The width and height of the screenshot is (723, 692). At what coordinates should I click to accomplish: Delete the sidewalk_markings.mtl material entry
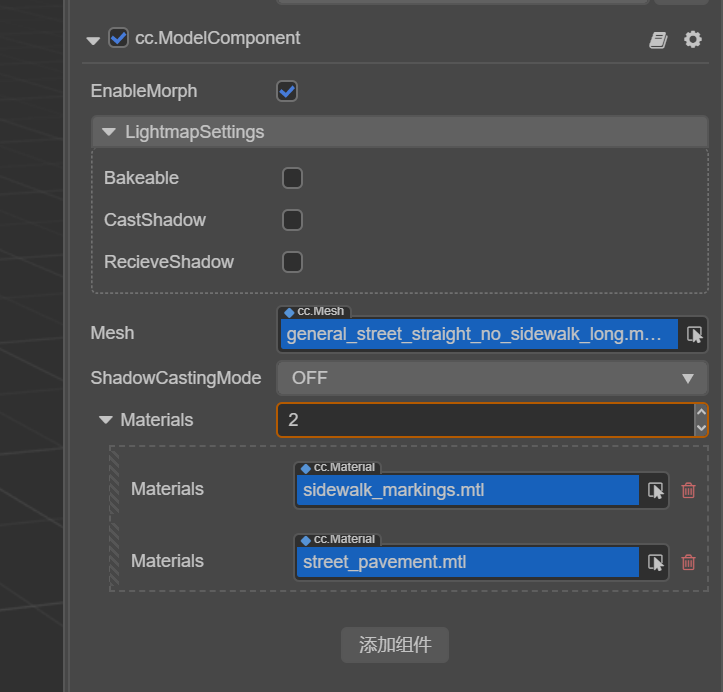(688, 490)
